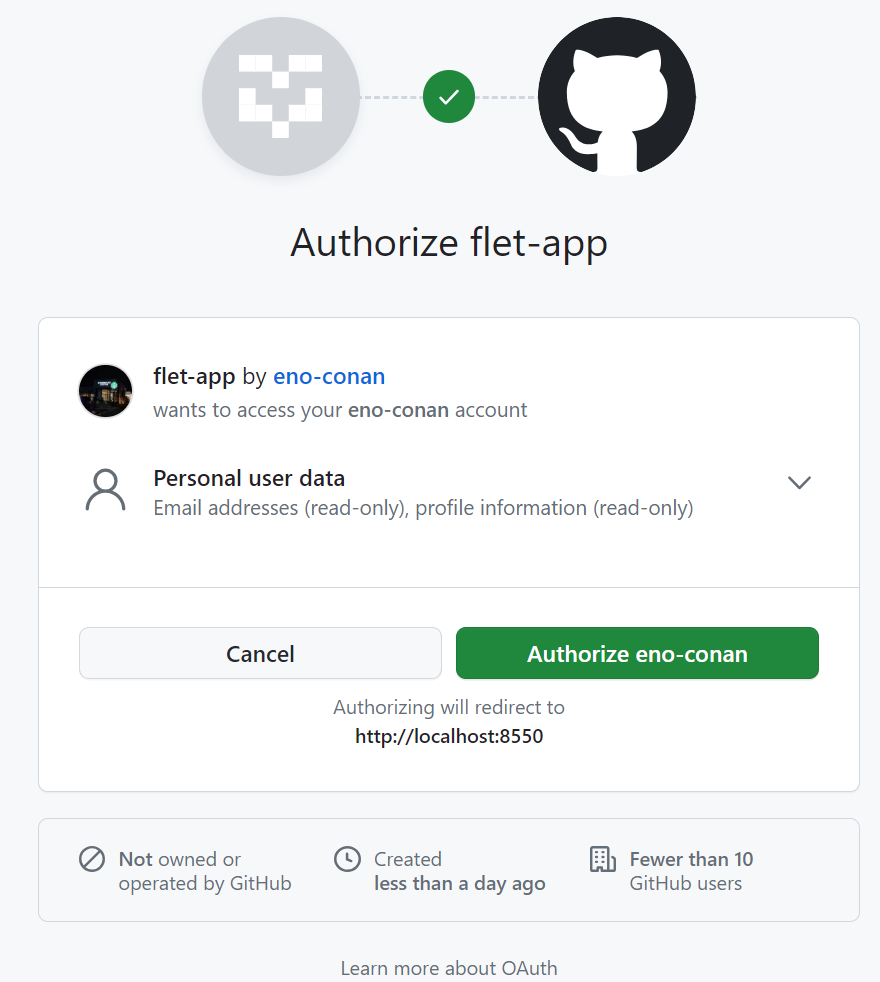
Task: Click the person icon beside Personal user data
Action: click(x=105, y=490)
